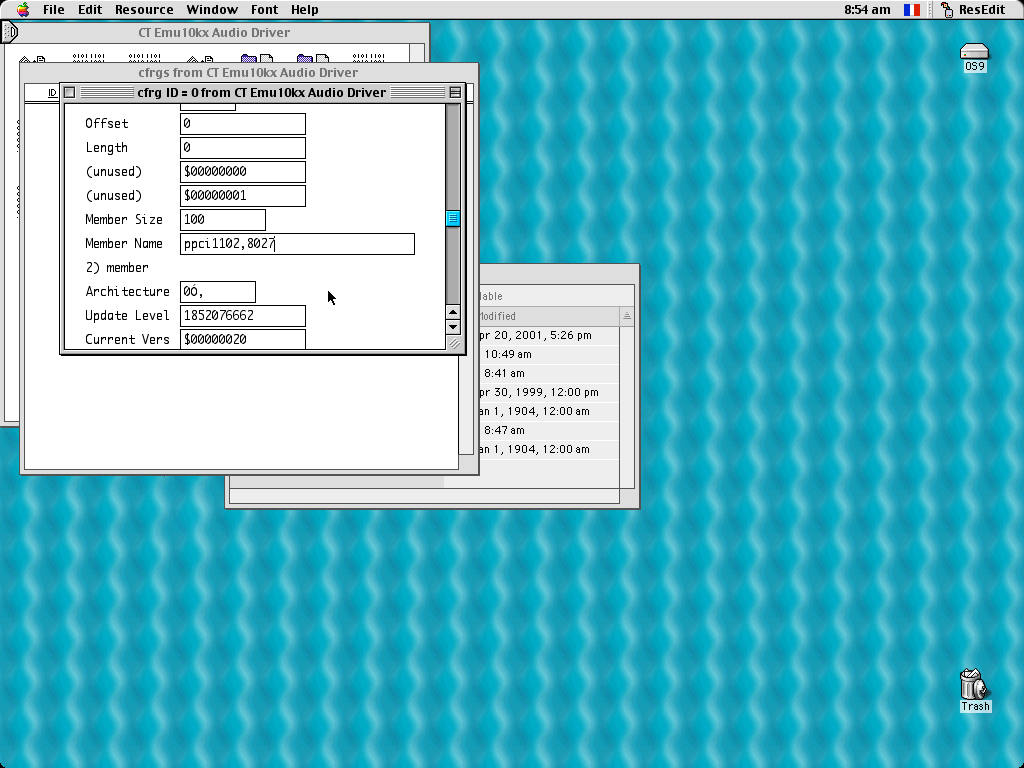Open the Apple menu

coord(23,9)
